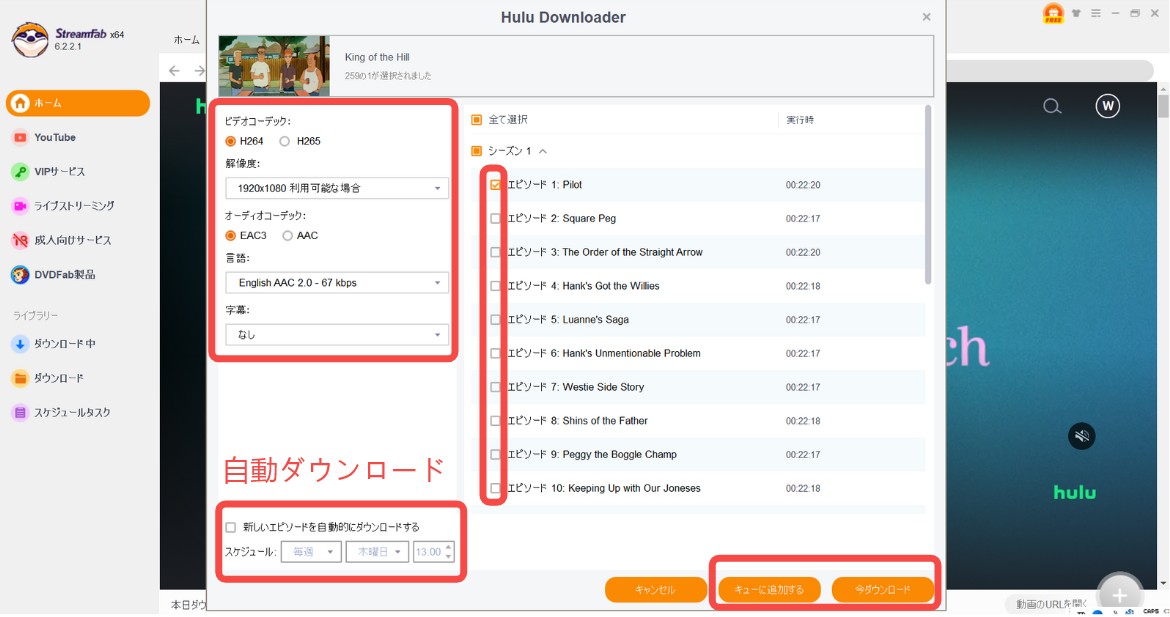This screenshot has height=617, width=1170.
Task: Select EAC3 audio codec
Action: [230, 236]
